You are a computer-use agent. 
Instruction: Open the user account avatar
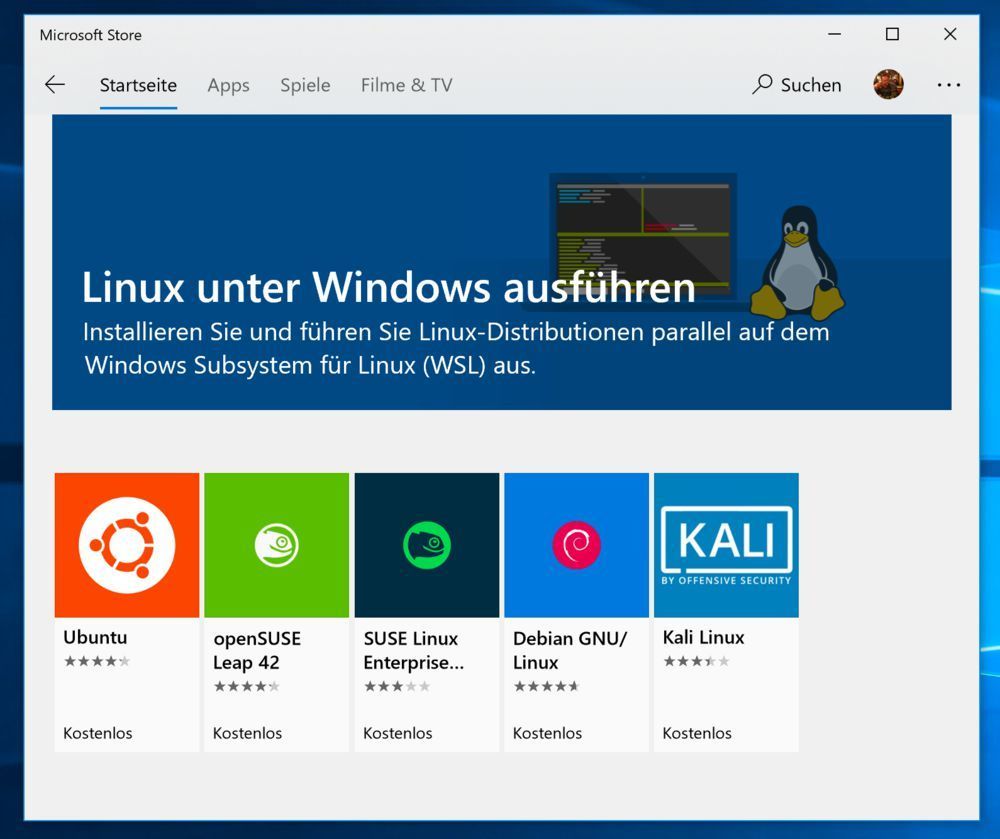(x=888, y=84)
